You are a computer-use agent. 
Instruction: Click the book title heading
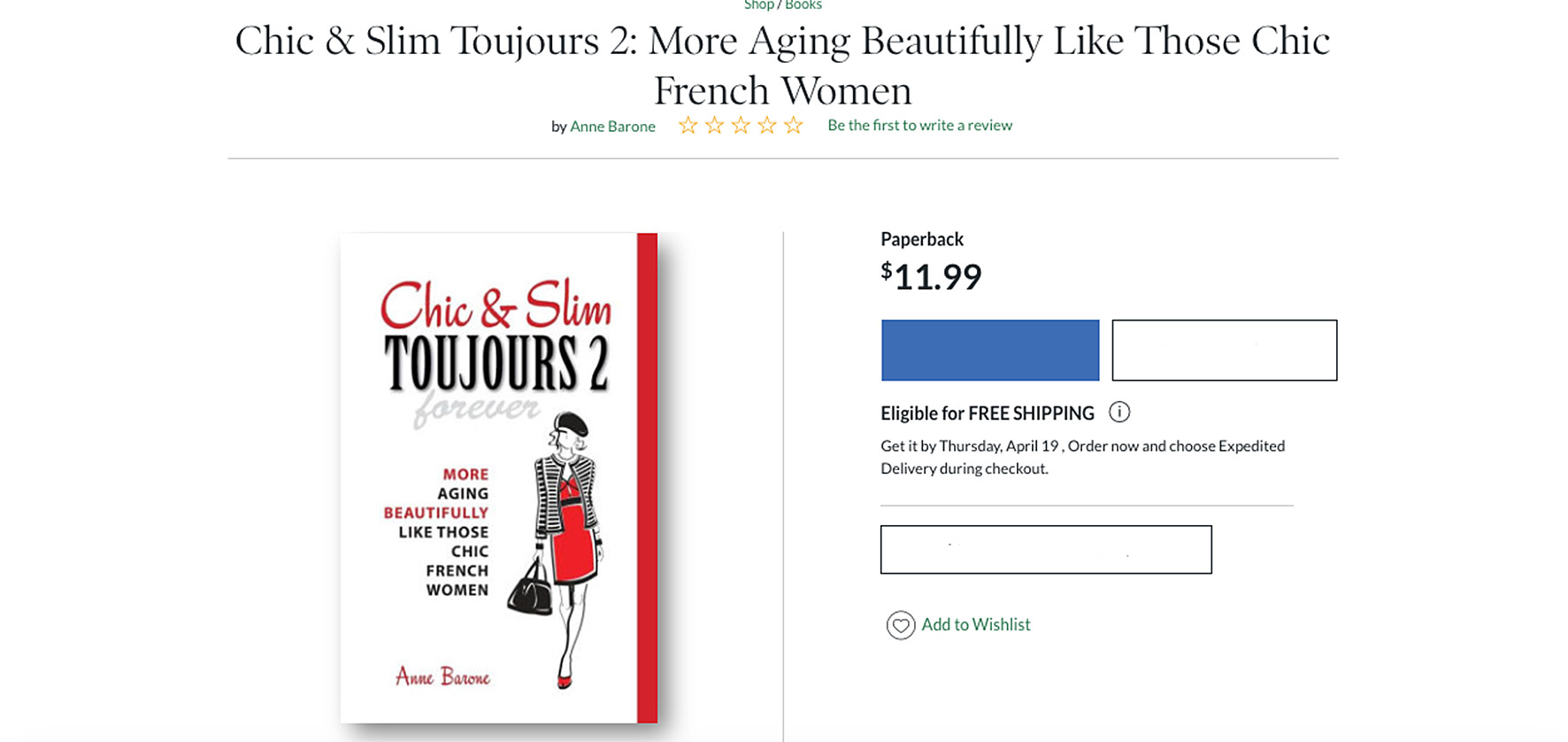pyautogui.click(x=782, y=66)
